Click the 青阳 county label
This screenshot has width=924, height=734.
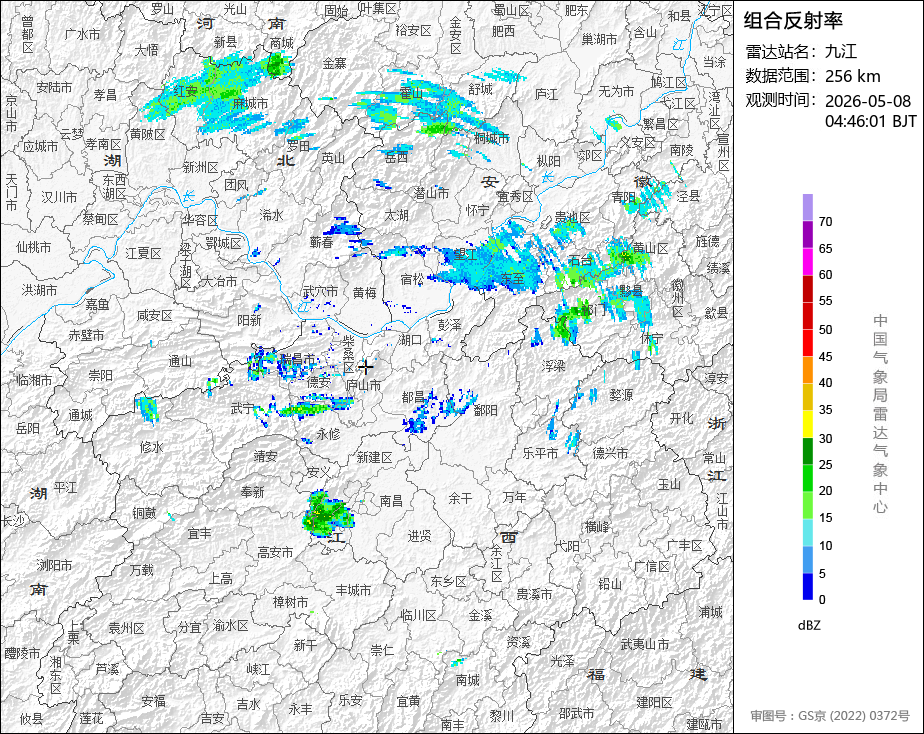(x=623, y=197)
